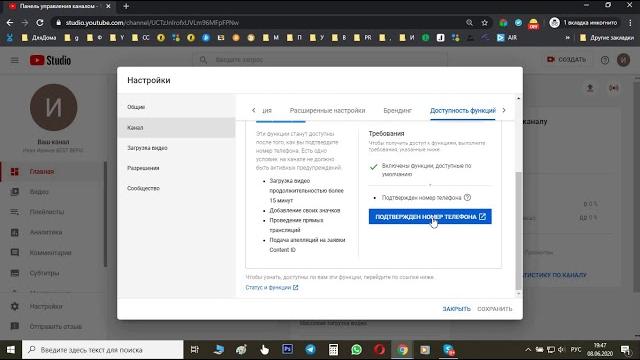Switch the РУС keyboard language indicator
Viewport: 640px width, 360px height.
point(576,350)
